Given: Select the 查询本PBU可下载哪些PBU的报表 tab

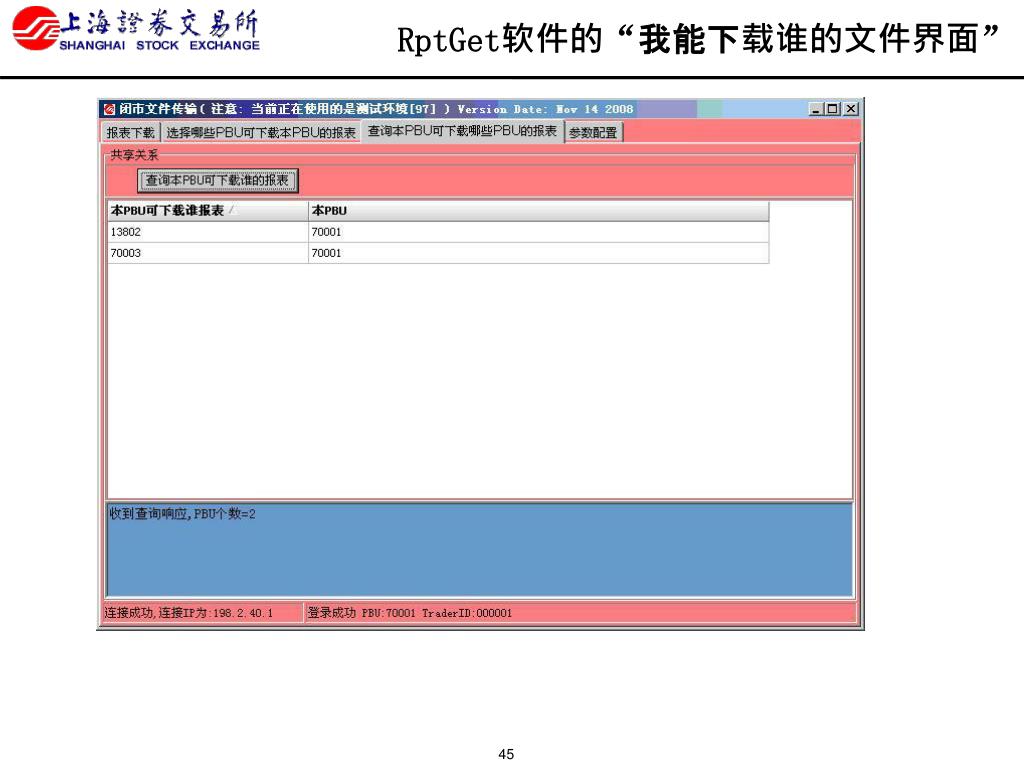Looking at the screenshot, I should (x=462, y=131).
